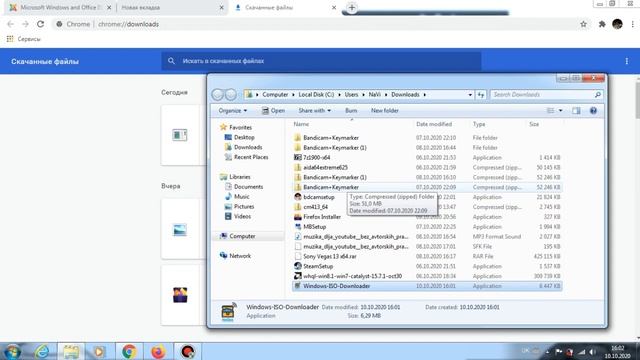The image size is (640, 360).
Task: Sort by Date modified column
Action: tap(434, 124)
